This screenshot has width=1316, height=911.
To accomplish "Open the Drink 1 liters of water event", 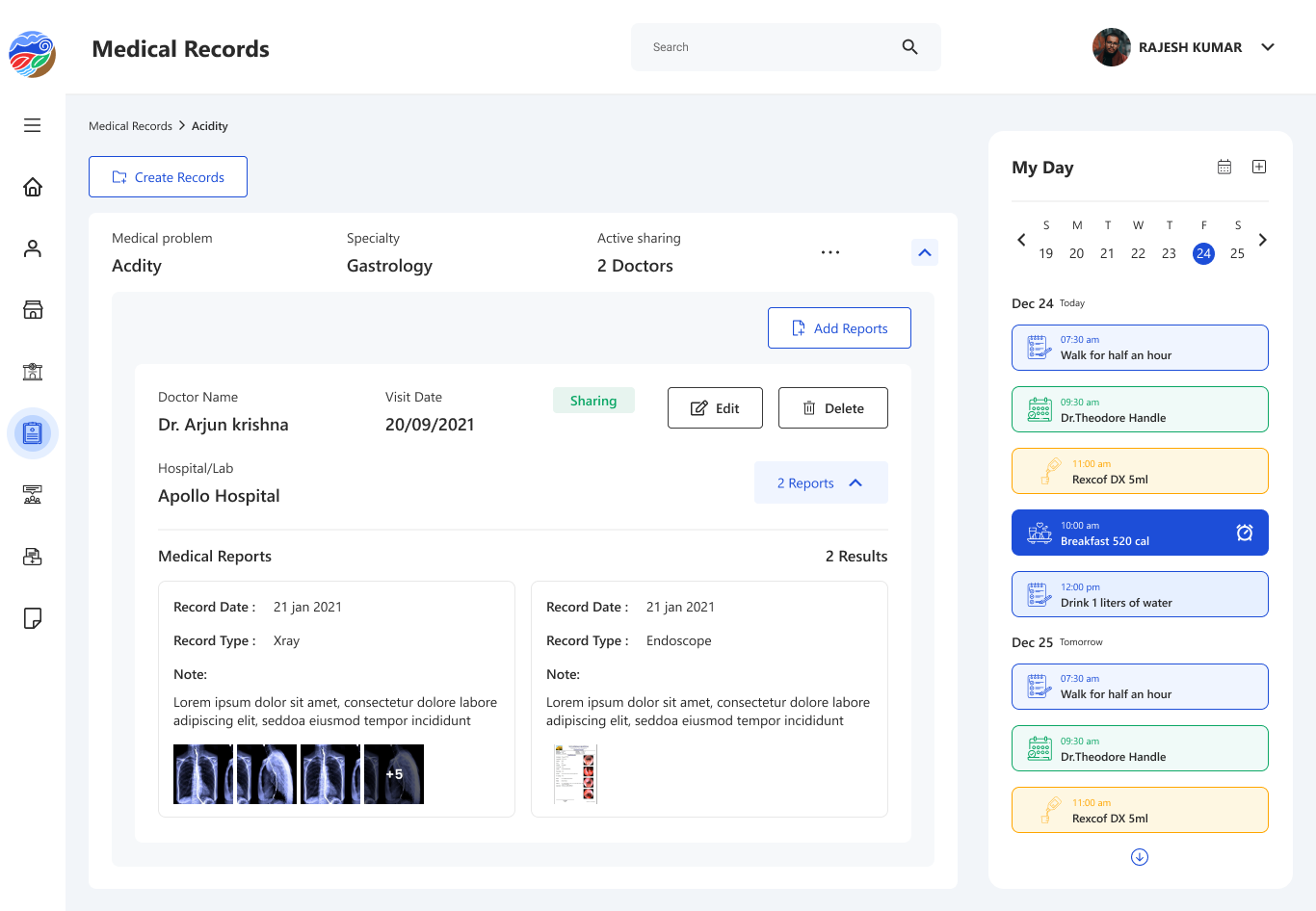I will pos(1140,594).
